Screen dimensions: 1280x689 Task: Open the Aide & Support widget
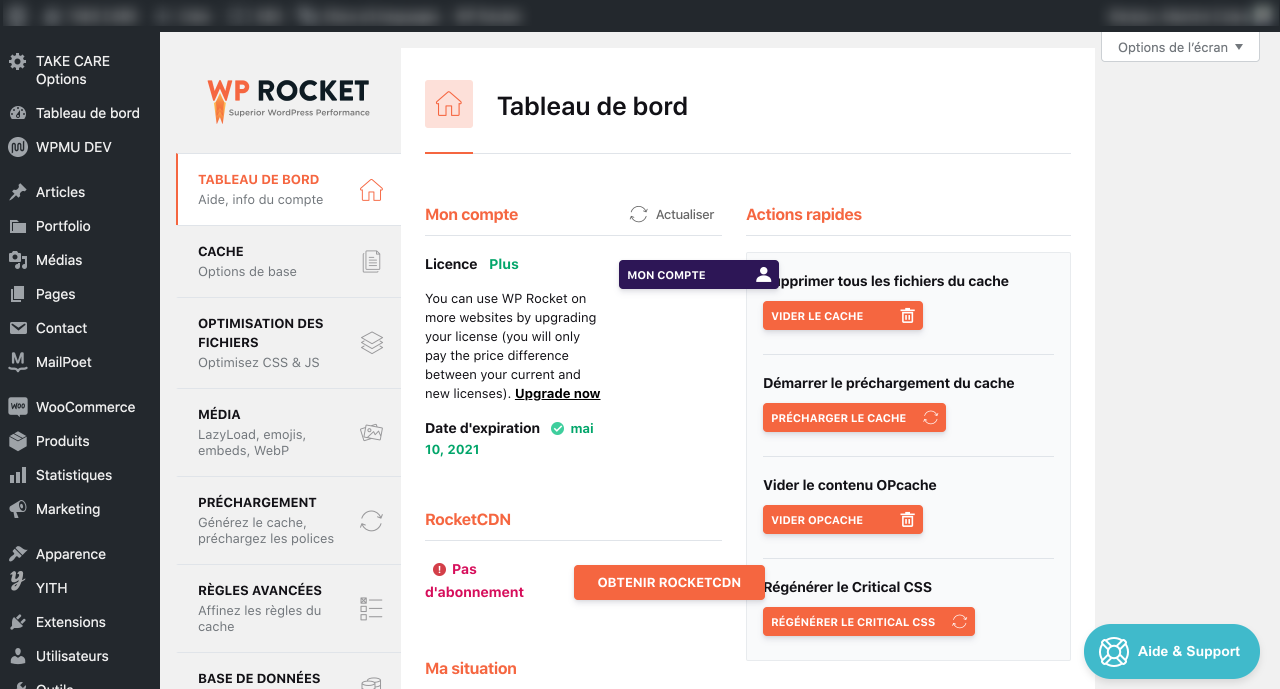[1171, 652]
